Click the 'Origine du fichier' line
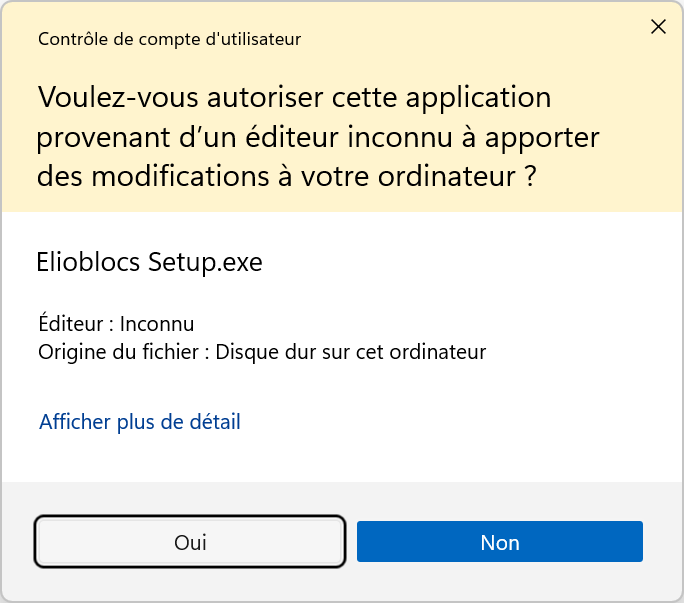 (262, 352)
